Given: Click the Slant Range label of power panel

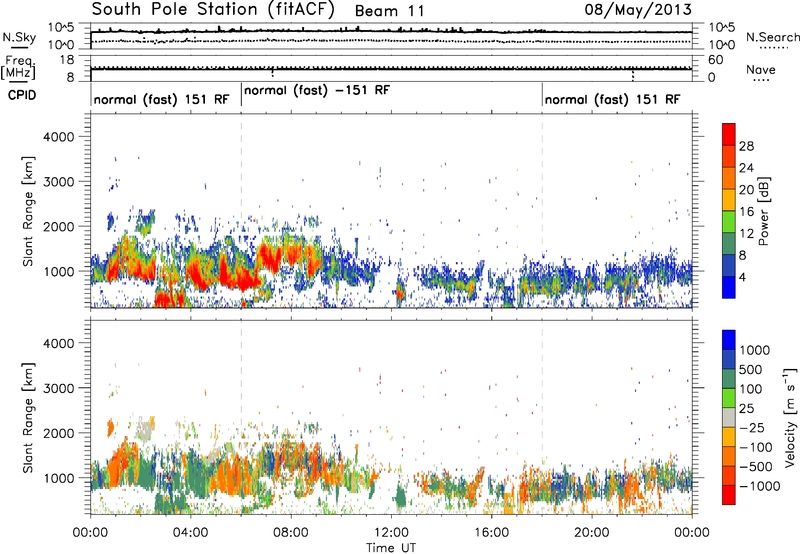Looking at the screenshot, I should pyautogui.click(x=28, y=211).
